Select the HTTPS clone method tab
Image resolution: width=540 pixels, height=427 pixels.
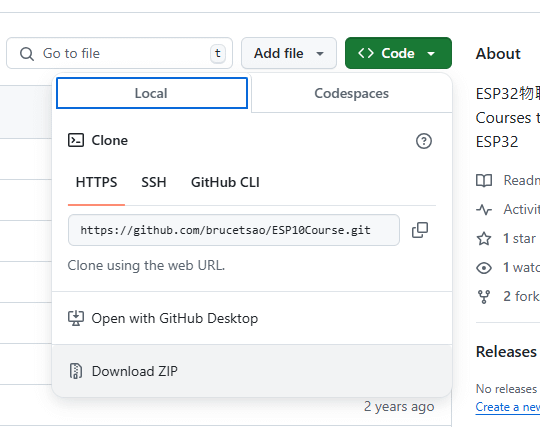tap(96, 182)
